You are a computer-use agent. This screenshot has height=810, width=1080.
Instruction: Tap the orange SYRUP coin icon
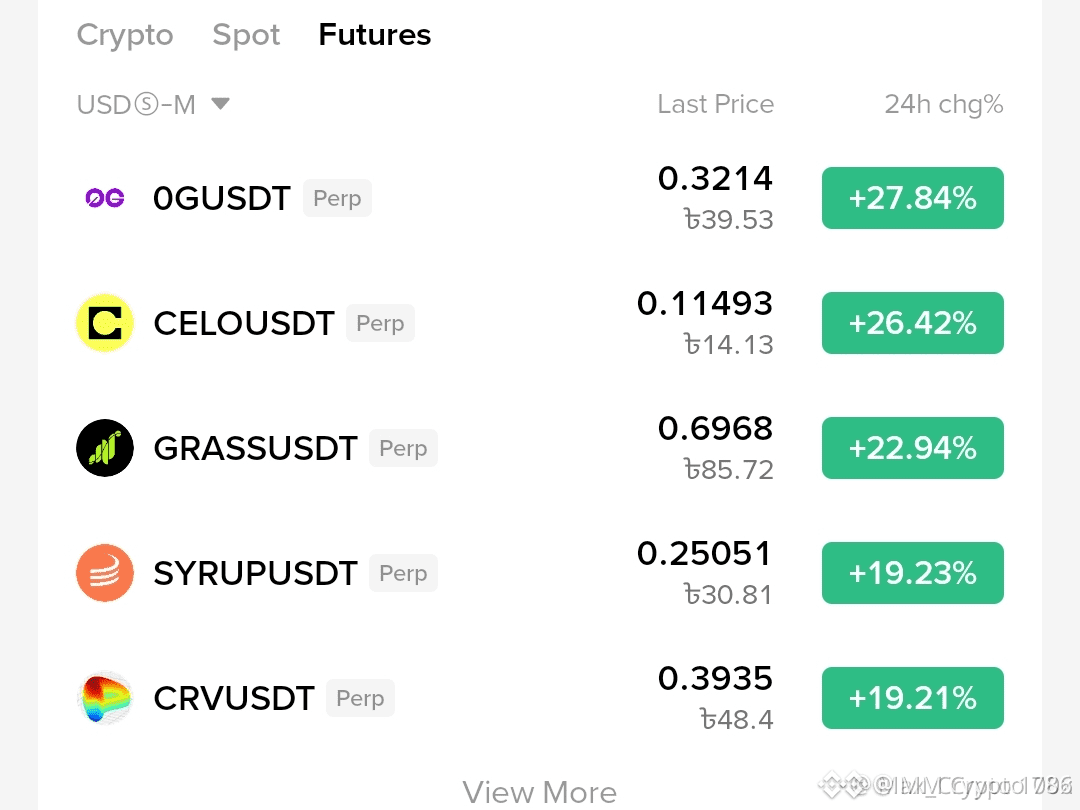point(105,573)
